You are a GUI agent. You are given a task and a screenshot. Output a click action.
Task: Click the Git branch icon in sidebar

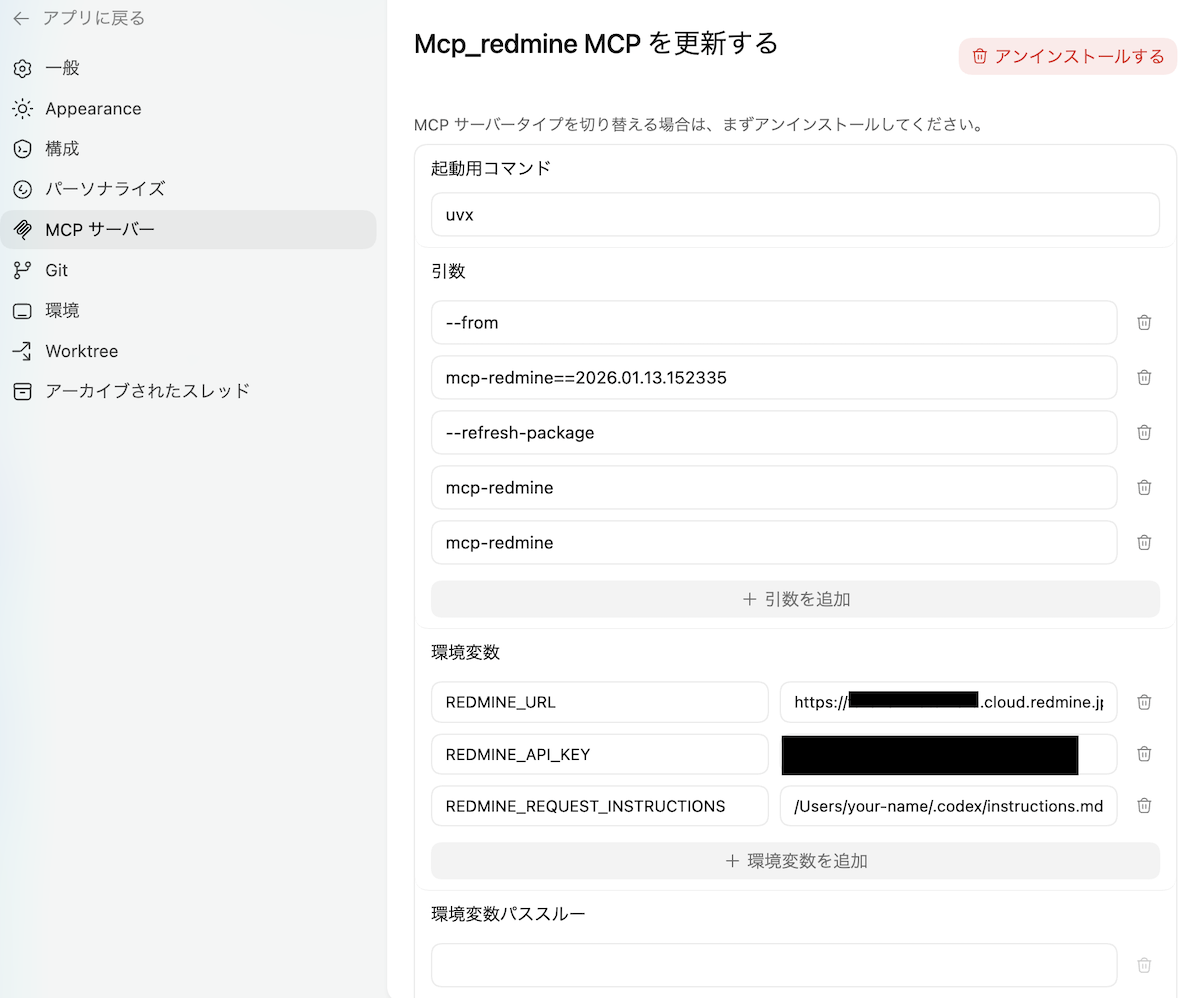[22, 270]
